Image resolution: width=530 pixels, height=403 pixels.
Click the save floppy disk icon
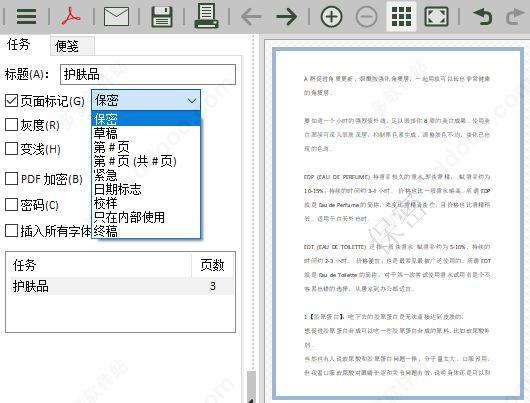162,17
